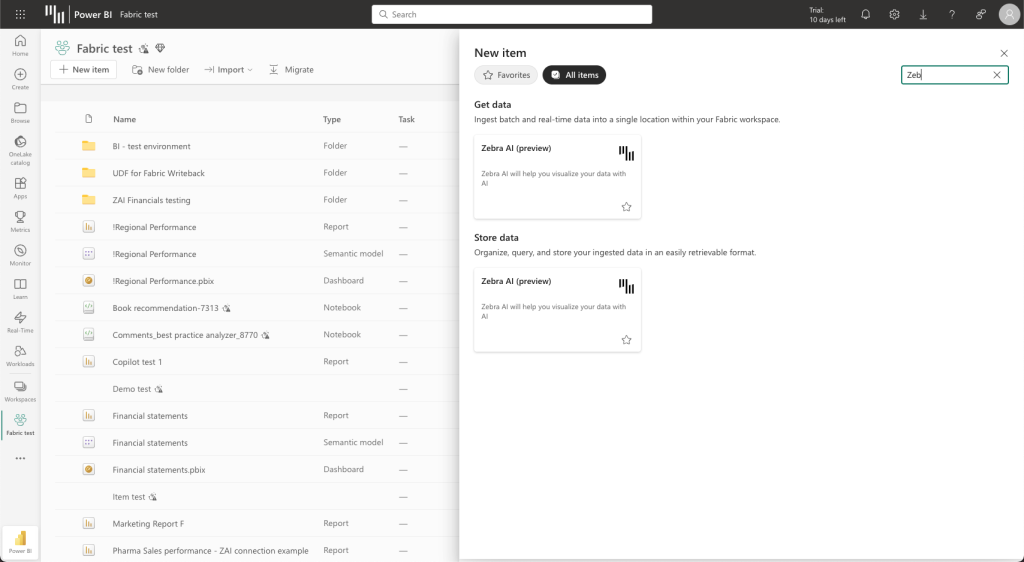This screenshot has height=562, width=1024.
Task: Switch to the Favorites filter
Action: click(x=506, y=75)
